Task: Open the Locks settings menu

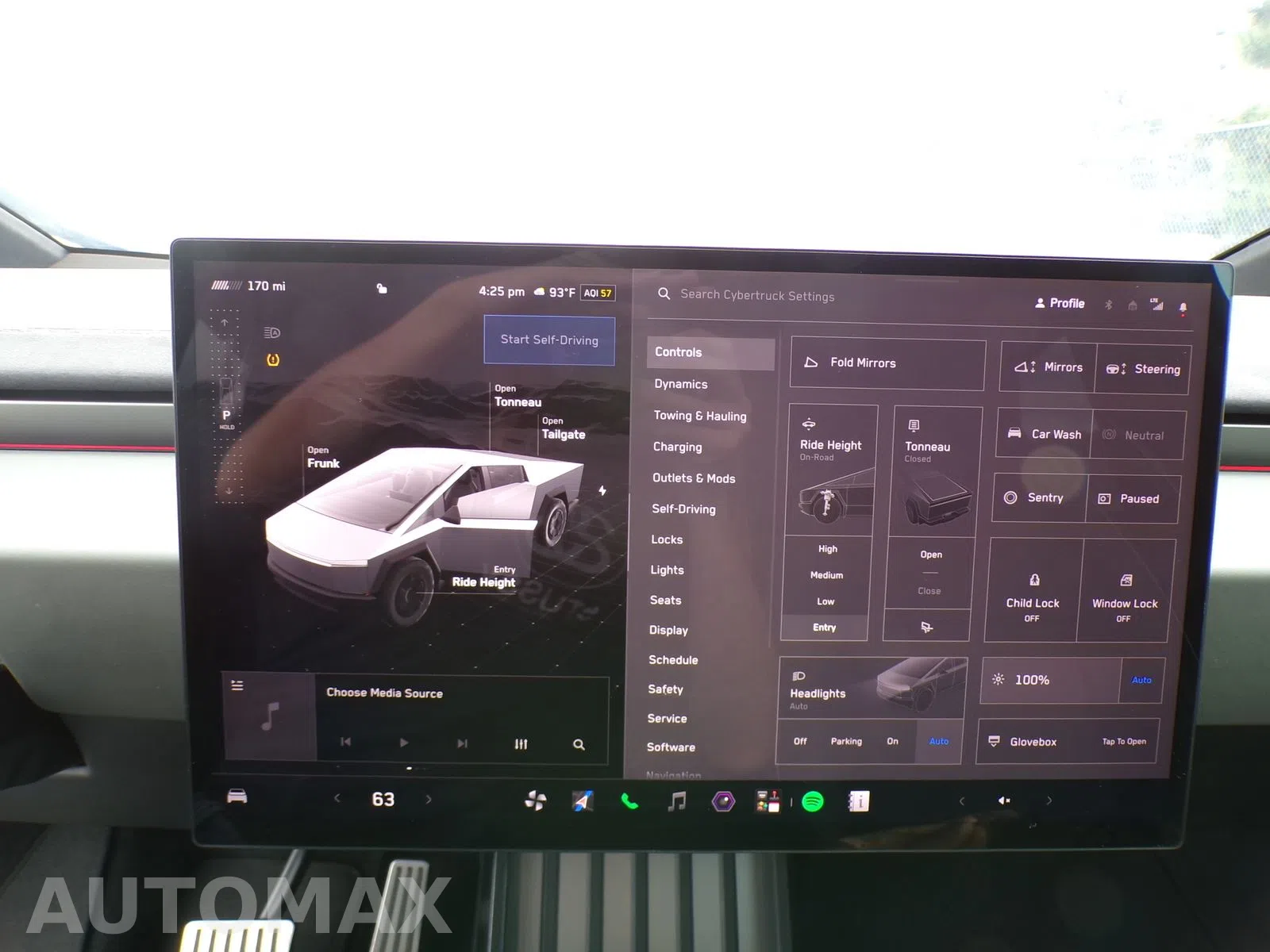Action: (667, 539)
